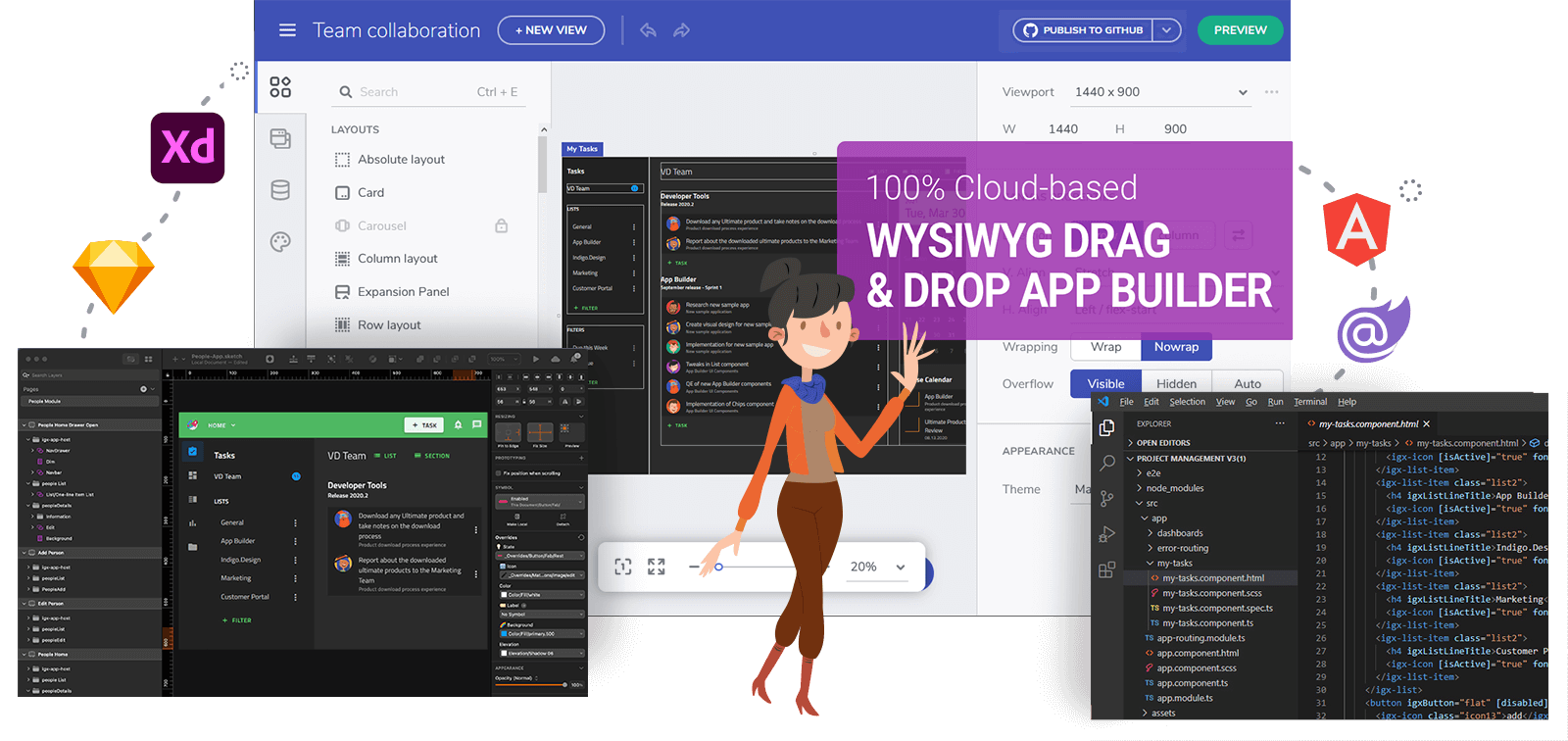Click the bell icon in green header
The width and height of the screenshot is (1568, 741).
(458, 425)
